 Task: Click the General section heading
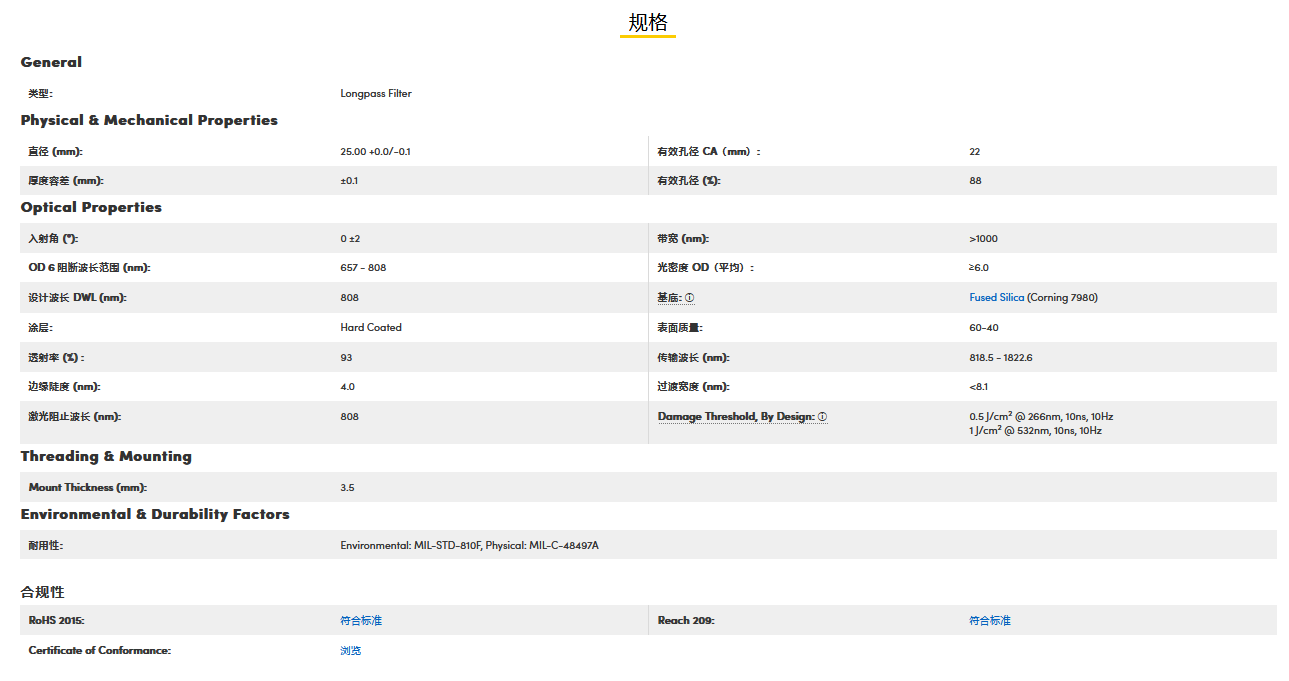[x=51, y=62]
